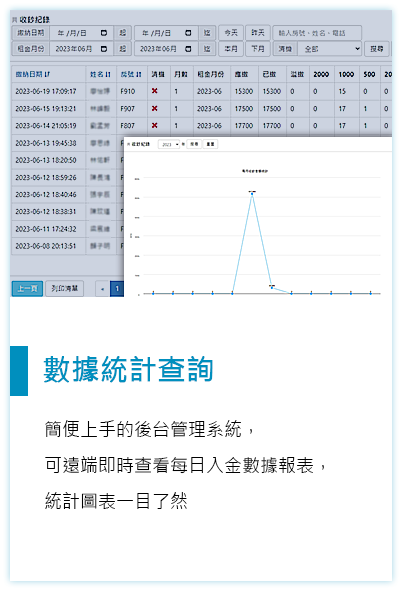
Task: Click timestamp 2023-06-12 18:59:26
Action: coord(46,177)
